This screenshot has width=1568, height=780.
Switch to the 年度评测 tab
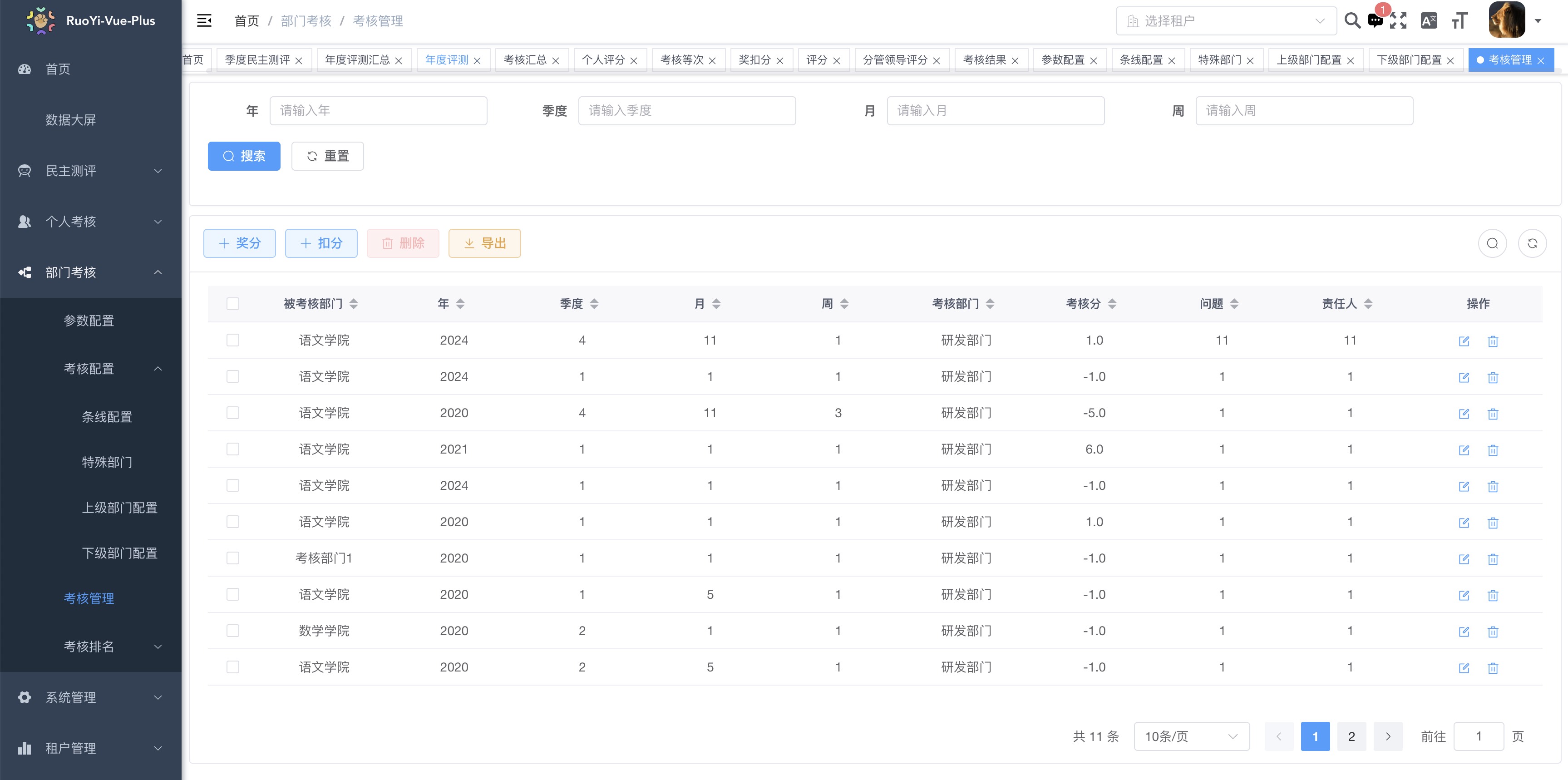[447, 59]
